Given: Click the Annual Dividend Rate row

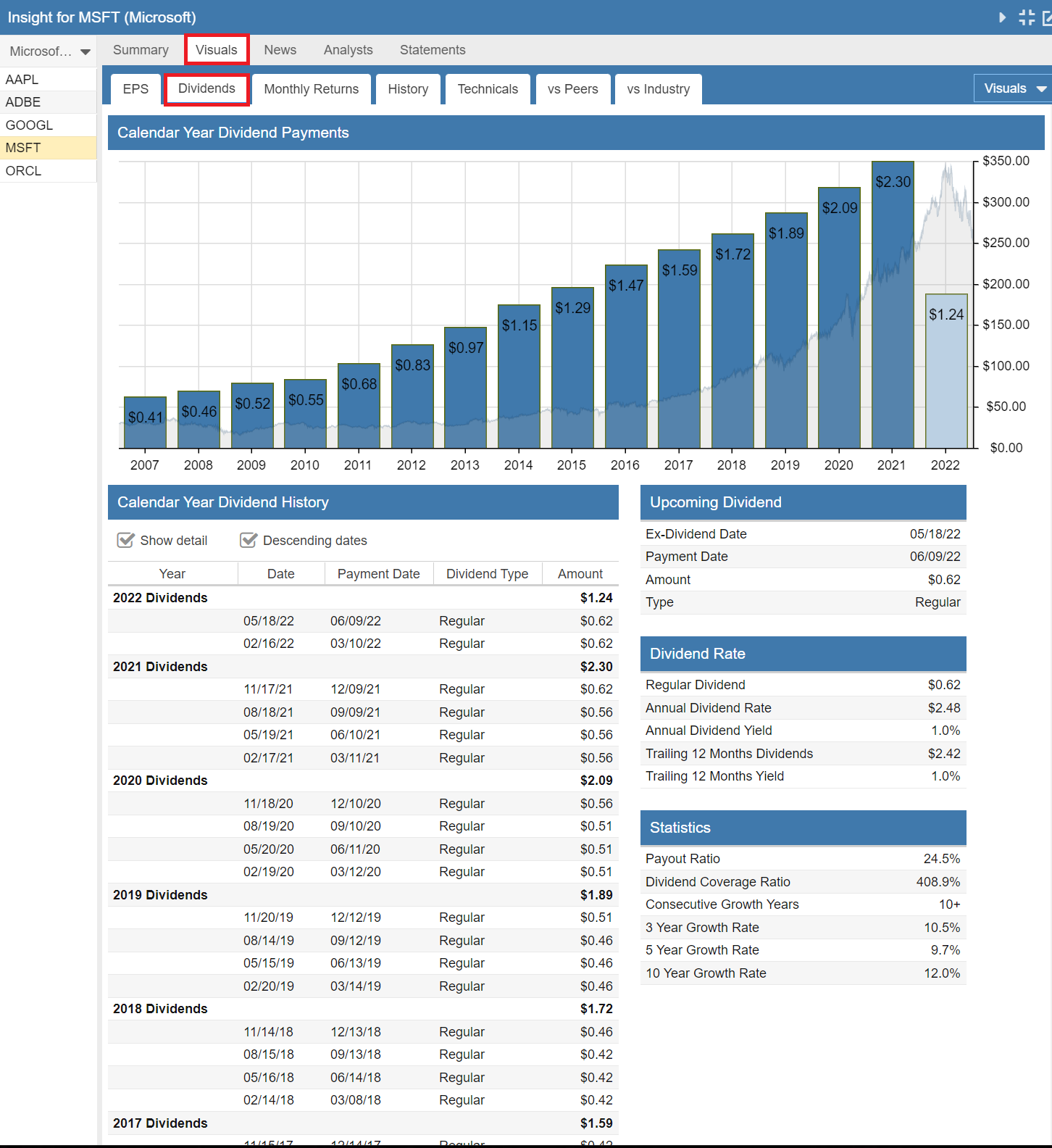Looking at the screenshot, I should click(x=803, y=708).
